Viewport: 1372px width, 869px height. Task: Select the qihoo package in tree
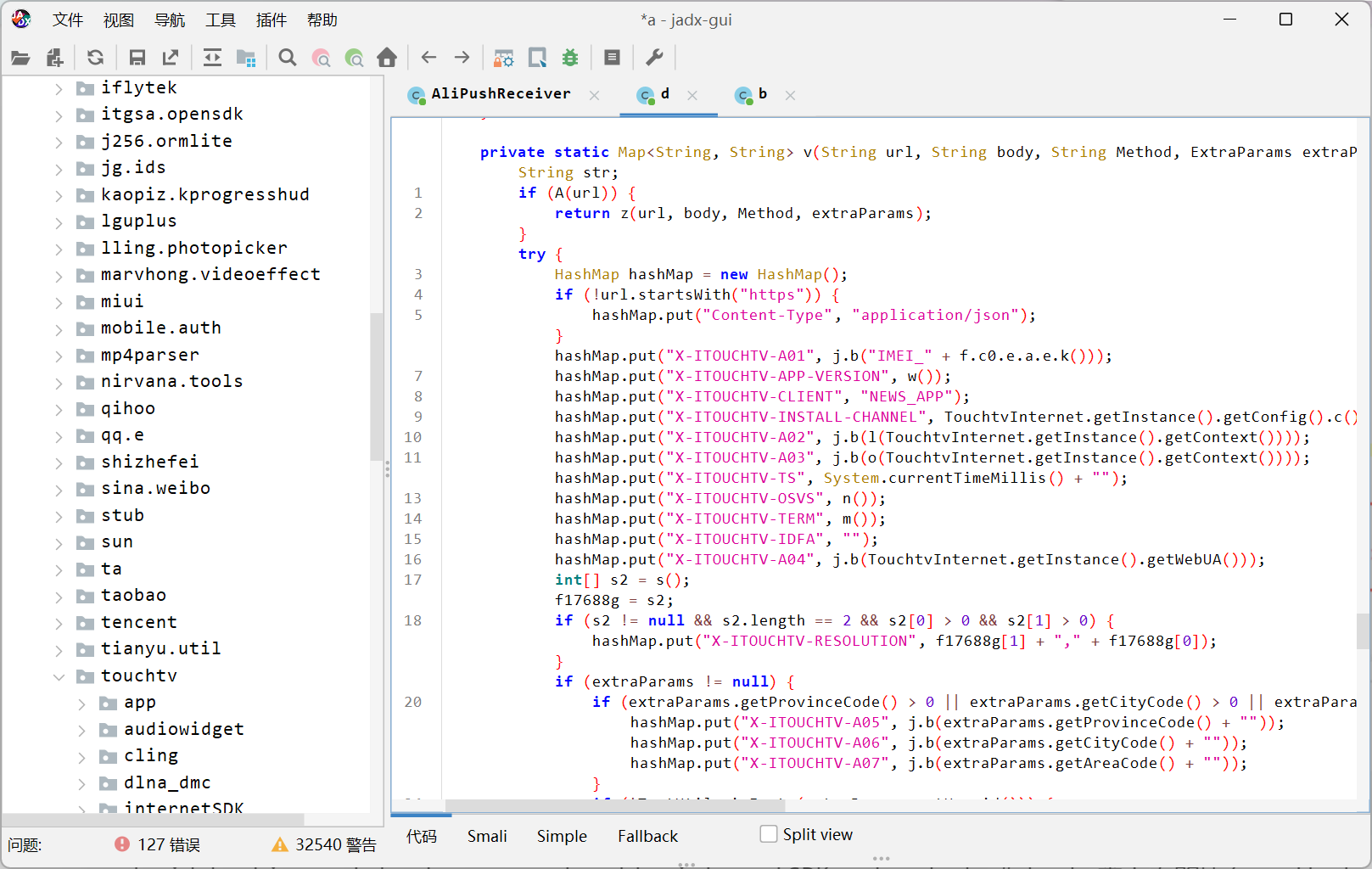point(128,408)
